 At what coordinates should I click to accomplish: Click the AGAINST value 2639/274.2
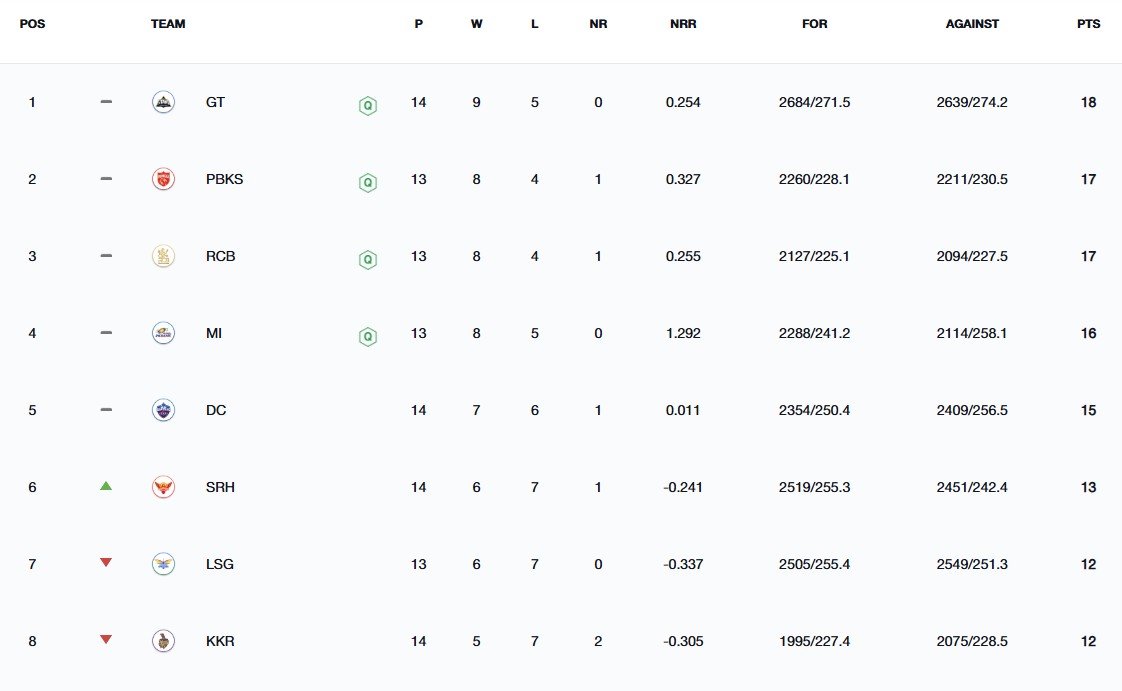[x=972, y=102]
